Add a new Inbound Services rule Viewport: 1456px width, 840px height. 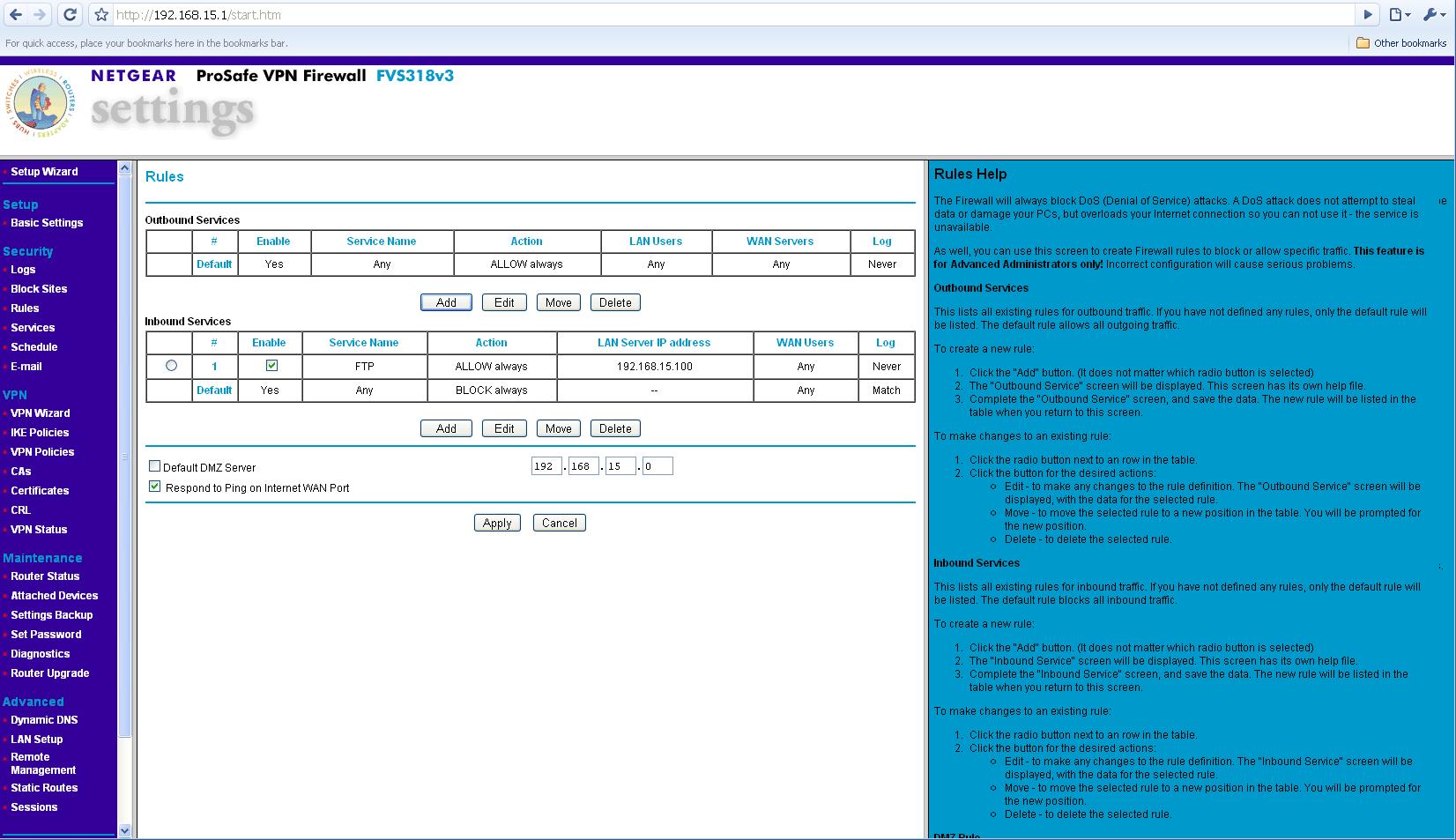(x=446, y=428)
